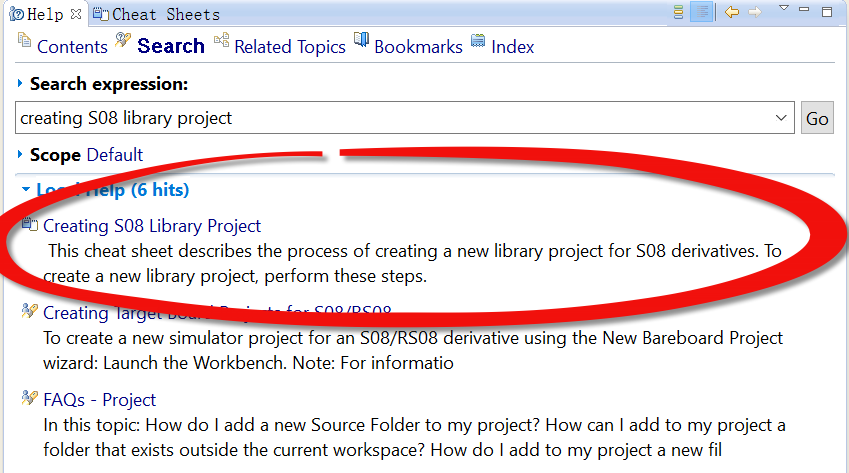Expand the Scope section arrow

20,155
